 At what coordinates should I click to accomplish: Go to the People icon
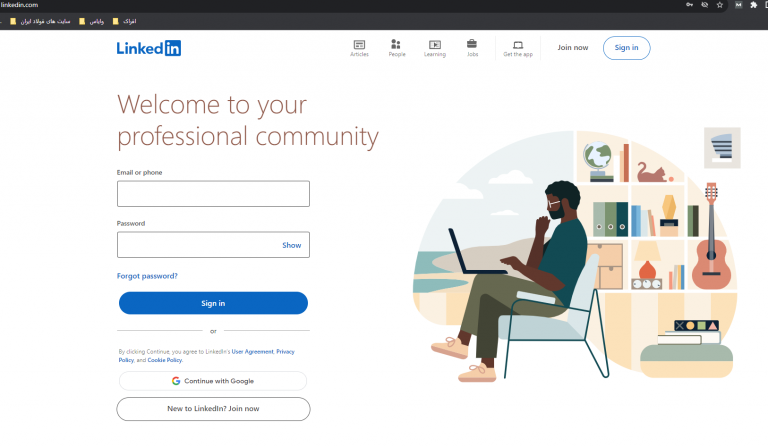click(x=396, y=46)
